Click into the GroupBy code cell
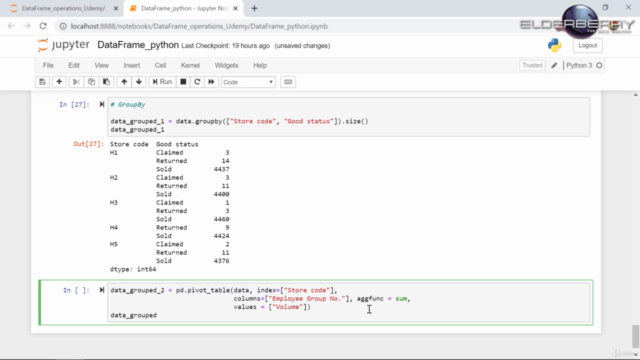Screen dimensions: 640x360 (349, 117)
